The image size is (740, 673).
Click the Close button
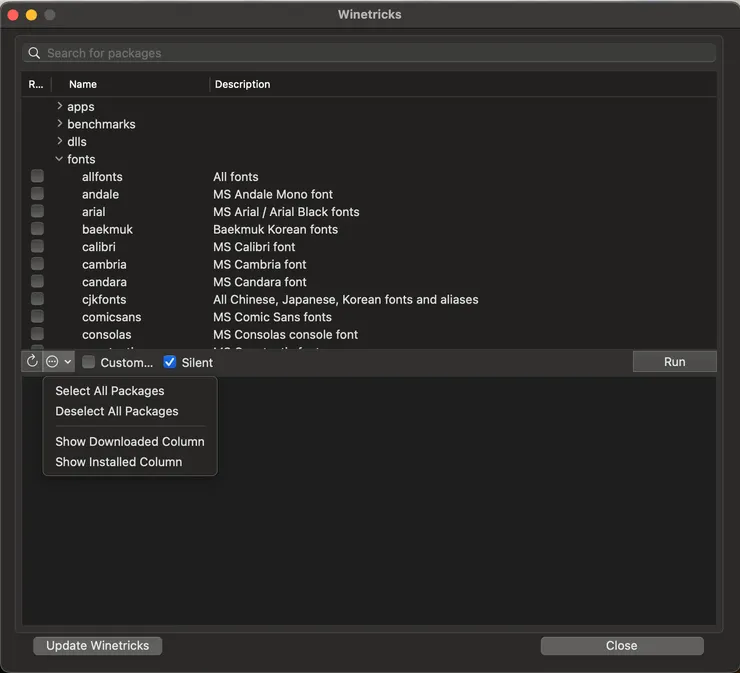tap(622, 645)
